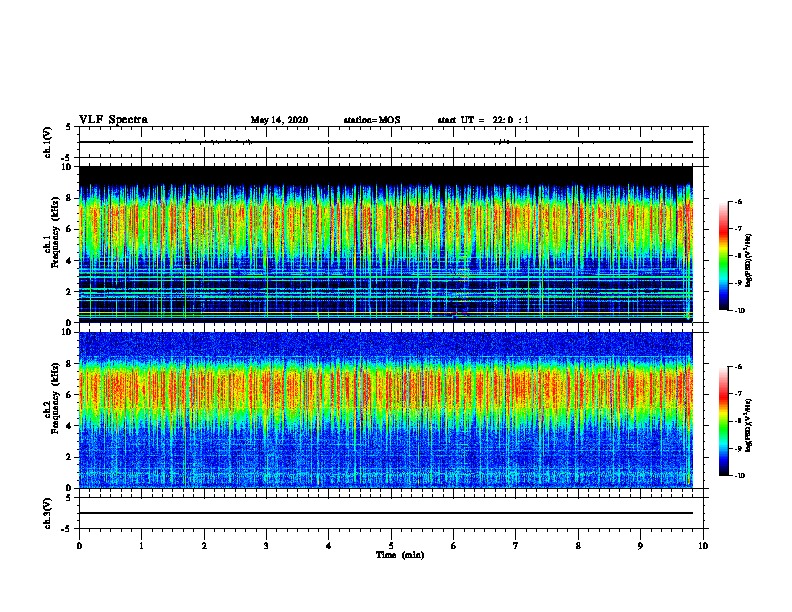Click the "7" tick on the time axis
The height and width of the screenshot is (612, 792).
click(516, 546)
